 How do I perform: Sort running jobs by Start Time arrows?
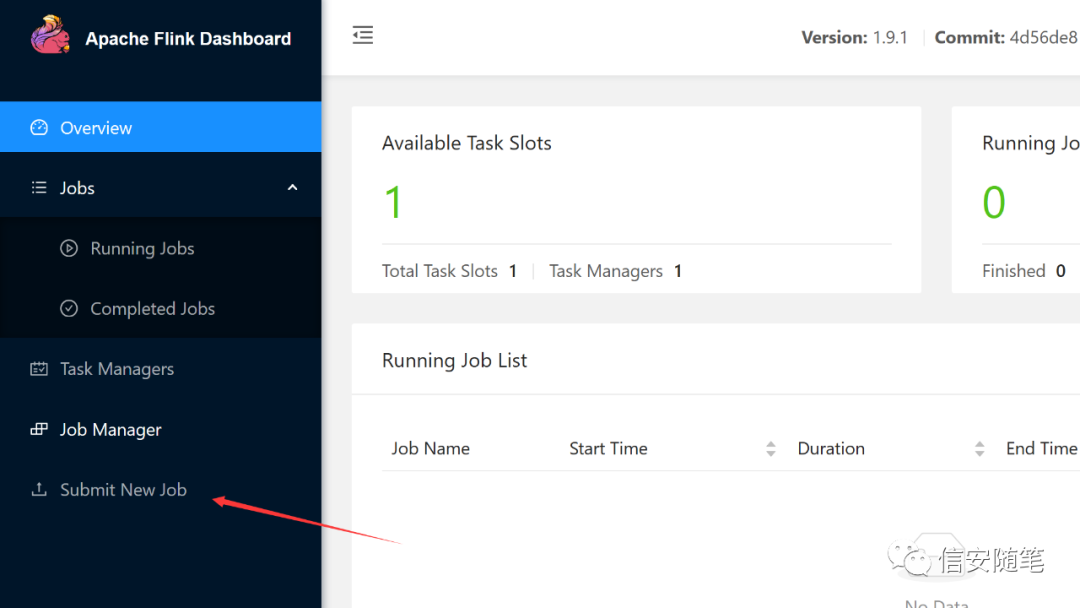pyautogui.click(x=771, y=449)
